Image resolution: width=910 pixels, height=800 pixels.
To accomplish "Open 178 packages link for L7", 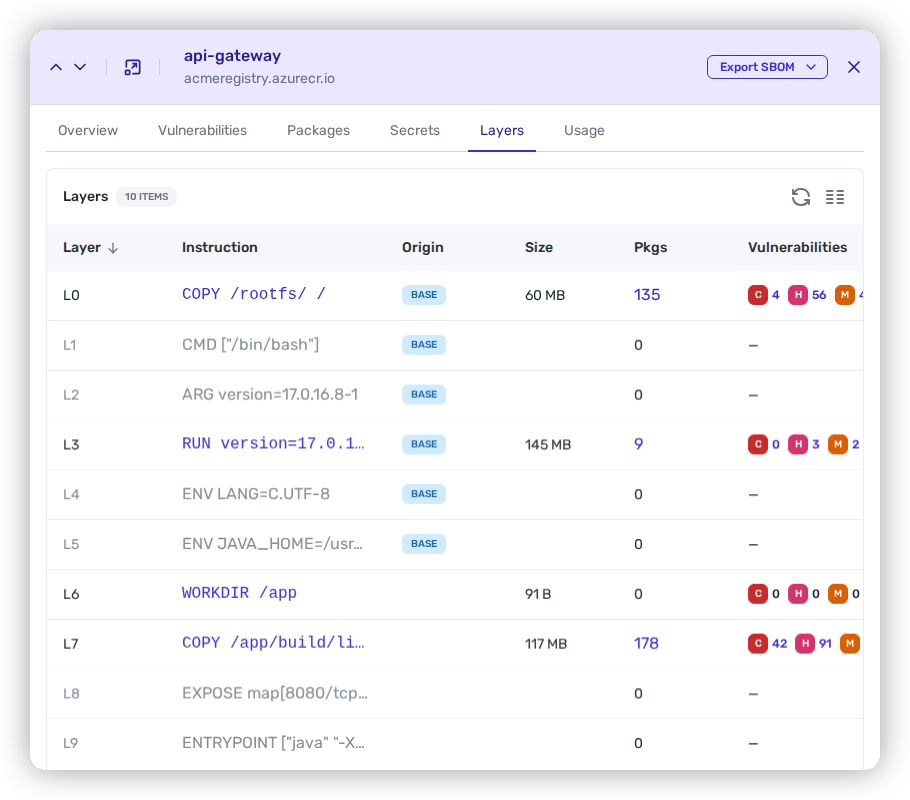I will coord(646,643).
